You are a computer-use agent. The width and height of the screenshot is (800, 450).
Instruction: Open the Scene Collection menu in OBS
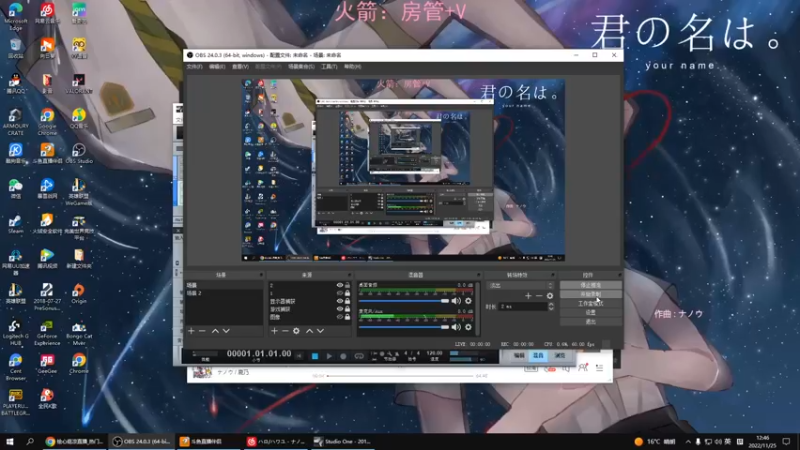coord(301,67)
